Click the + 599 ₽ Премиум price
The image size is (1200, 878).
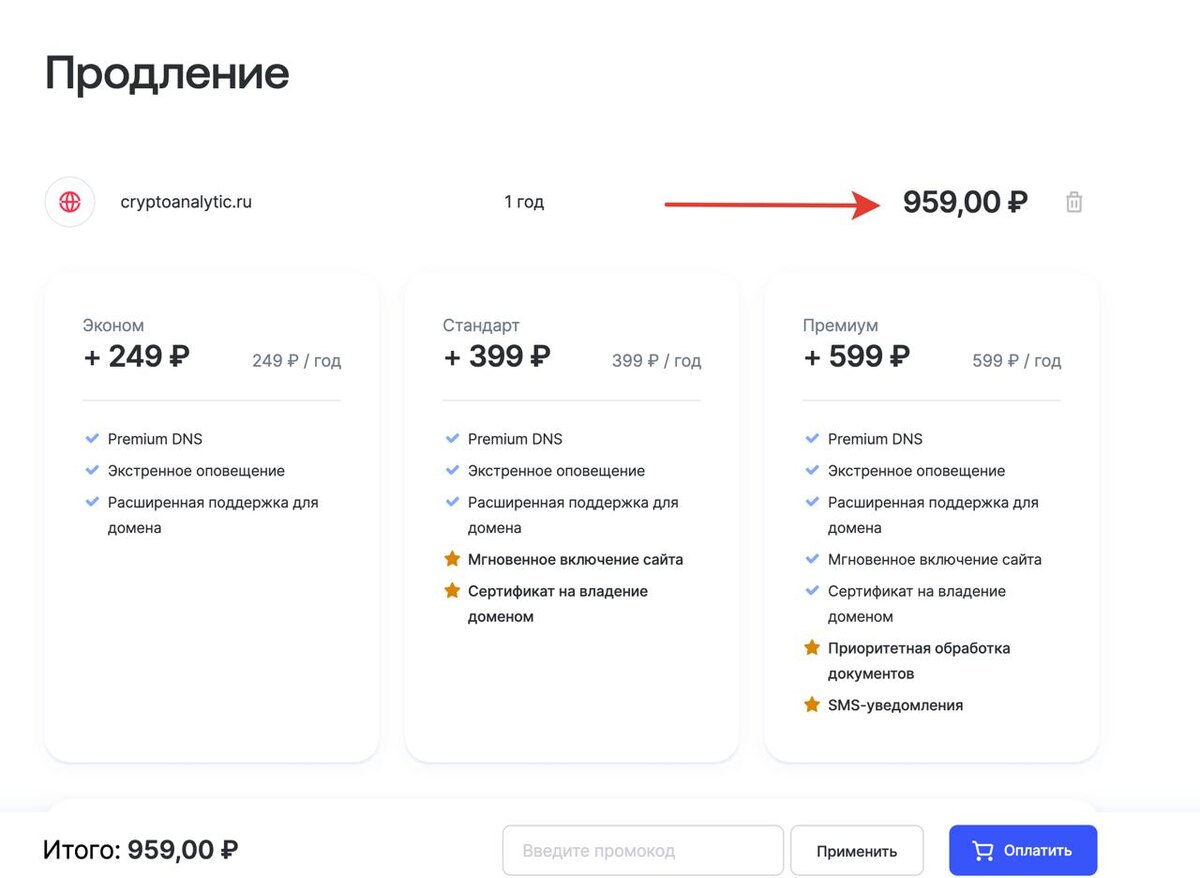(x=856, y=356)
